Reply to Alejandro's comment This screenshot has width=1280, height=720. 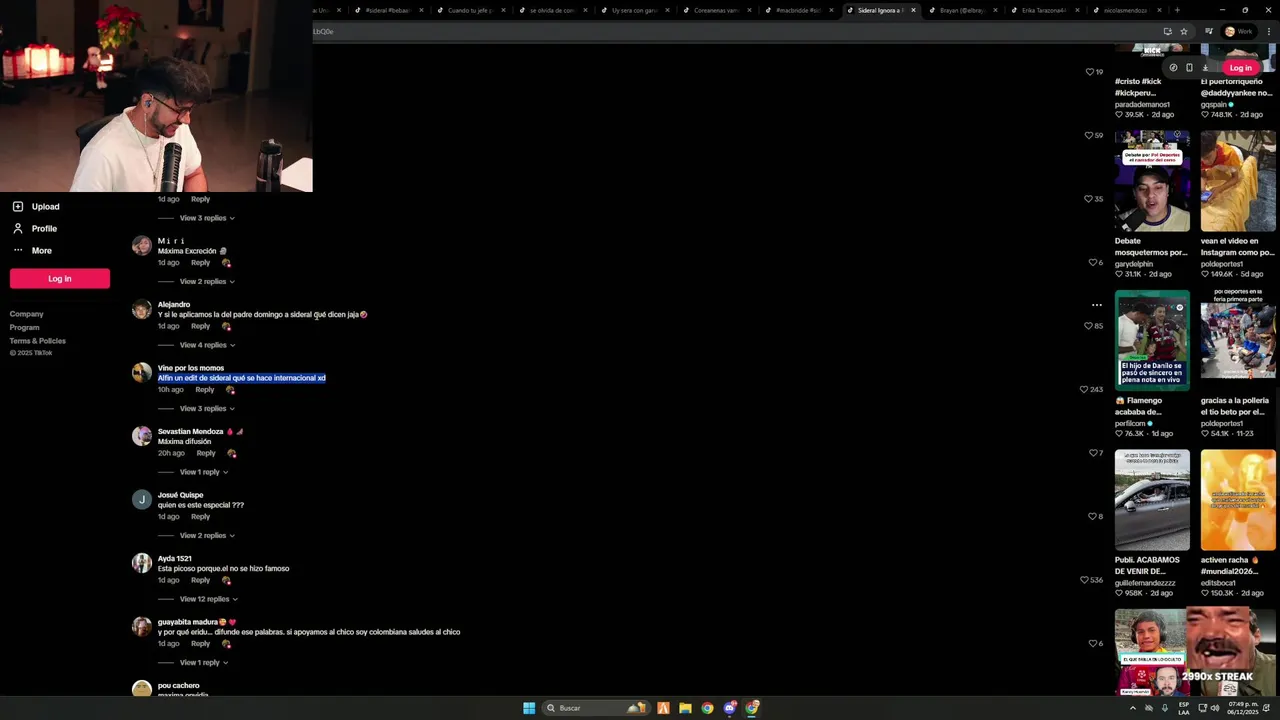pos(200,326)
